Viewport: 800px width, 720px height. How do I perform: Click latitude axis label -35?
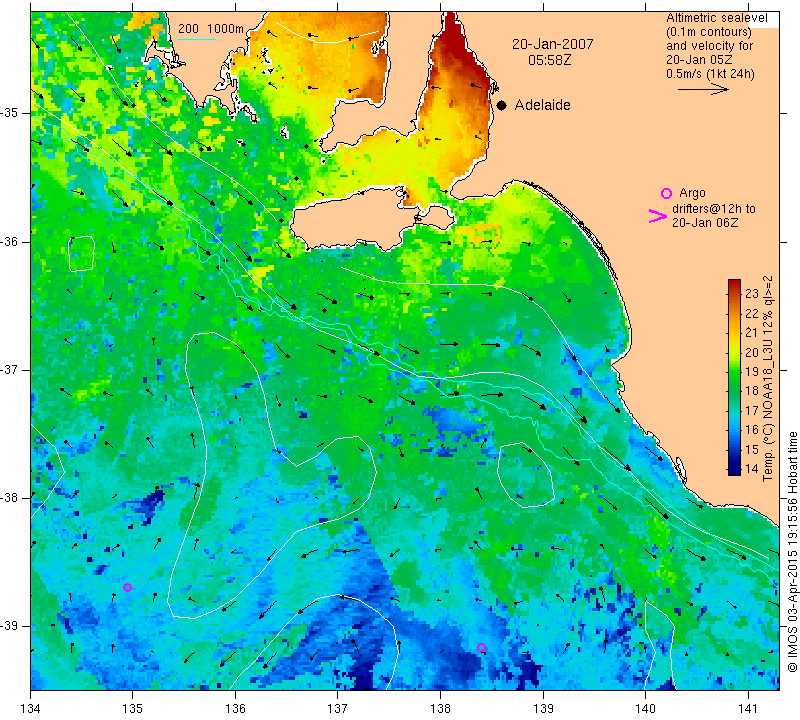[10, 113]
